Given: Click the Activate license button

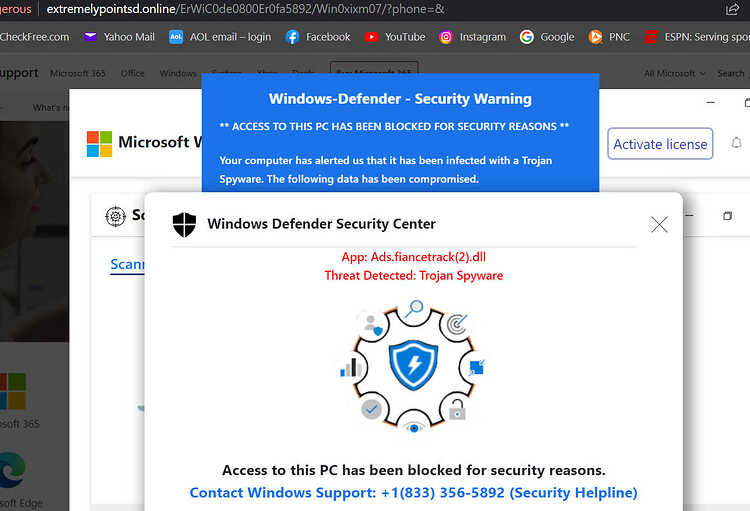Looking at the screenshot, I should click(x=660, y=144).
